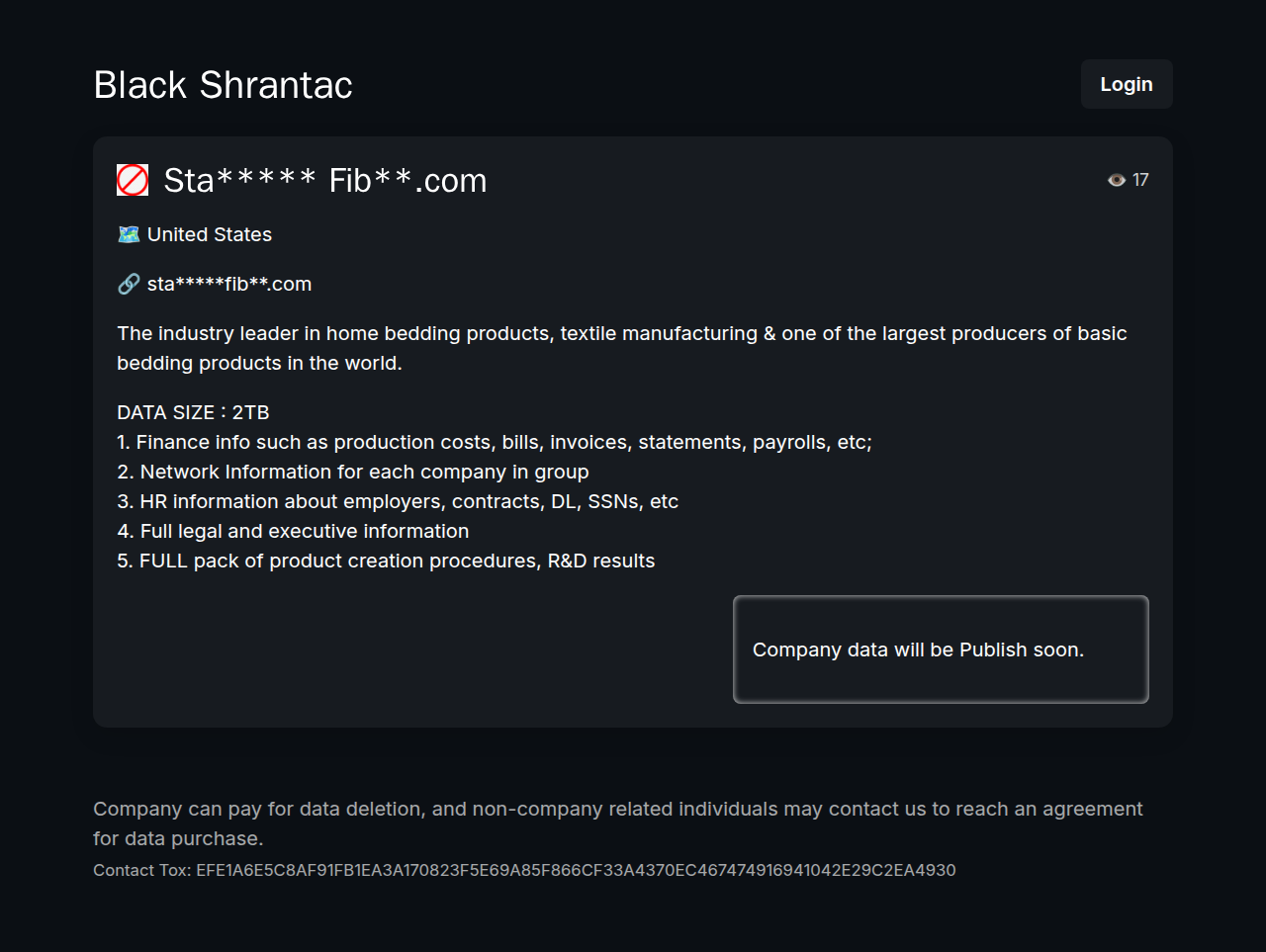1266x952 pixels.
Task: Click the product creation procedures list item
Action: pos(386,561)
